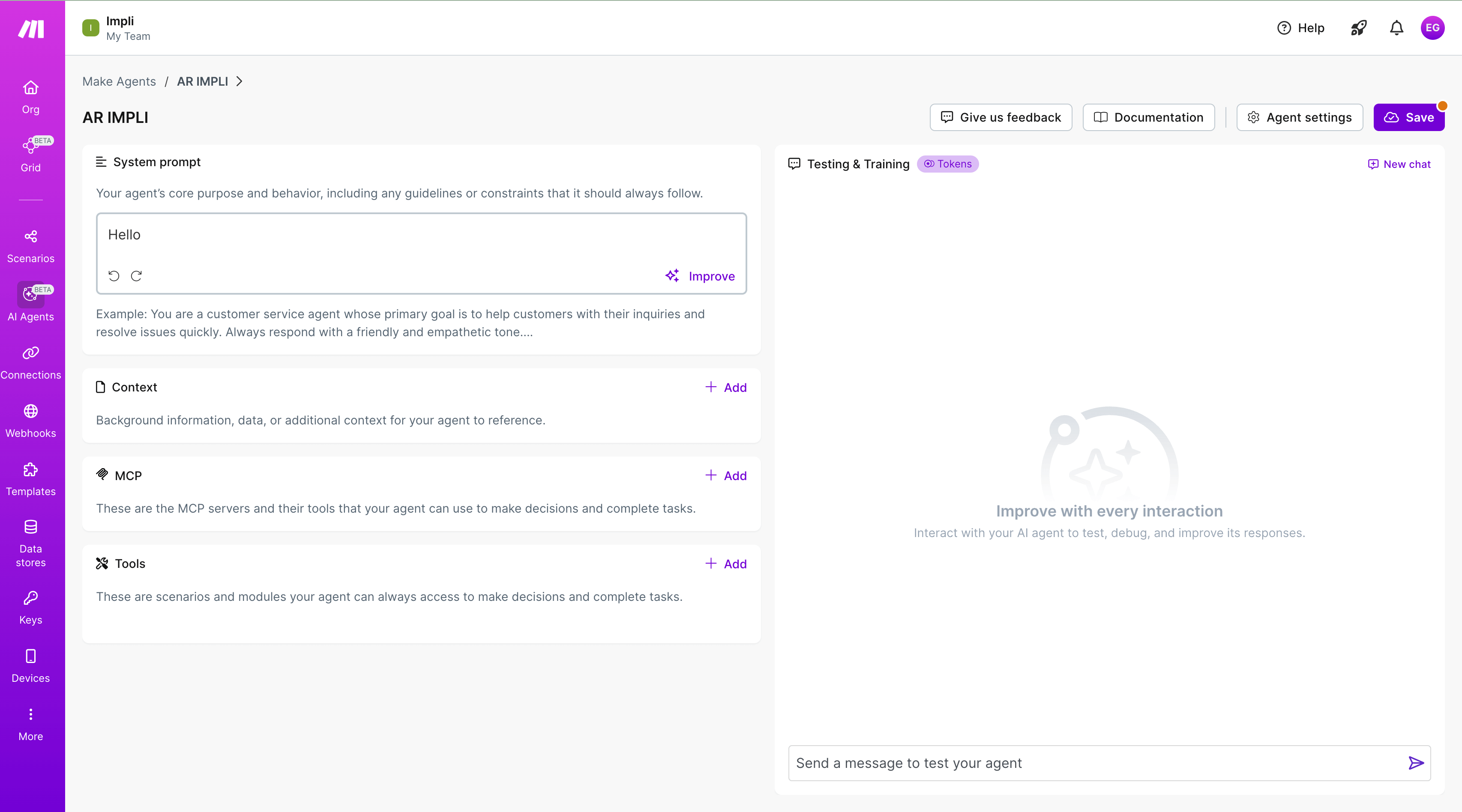This screenshot has height=812, width=1462.
Task: Click the undo icon in System prompt
Action: pos(114,276)
